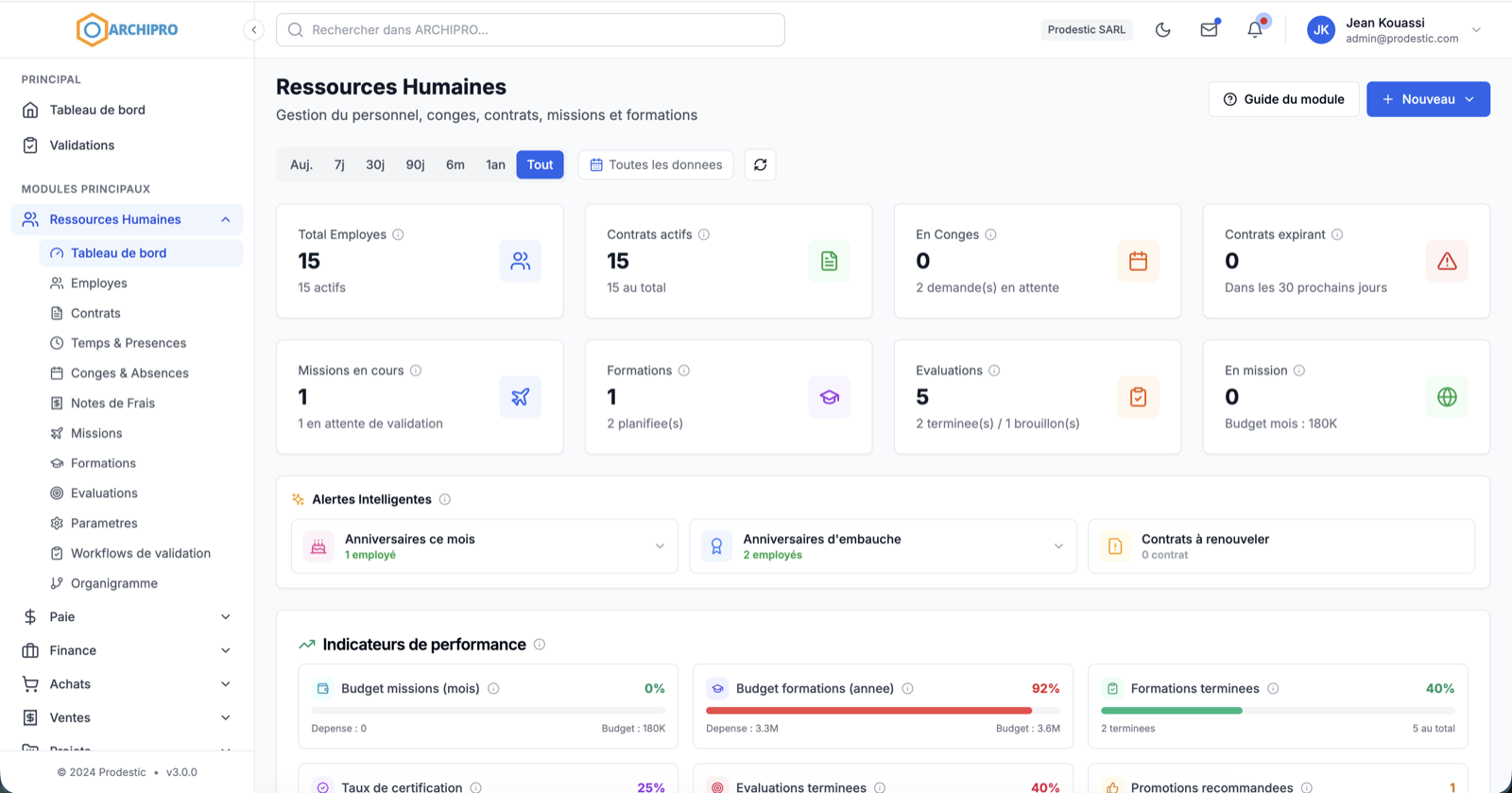Select the Tout period filter
The width and height of the screenshot is (1512, 793).
tap(540, 164)
